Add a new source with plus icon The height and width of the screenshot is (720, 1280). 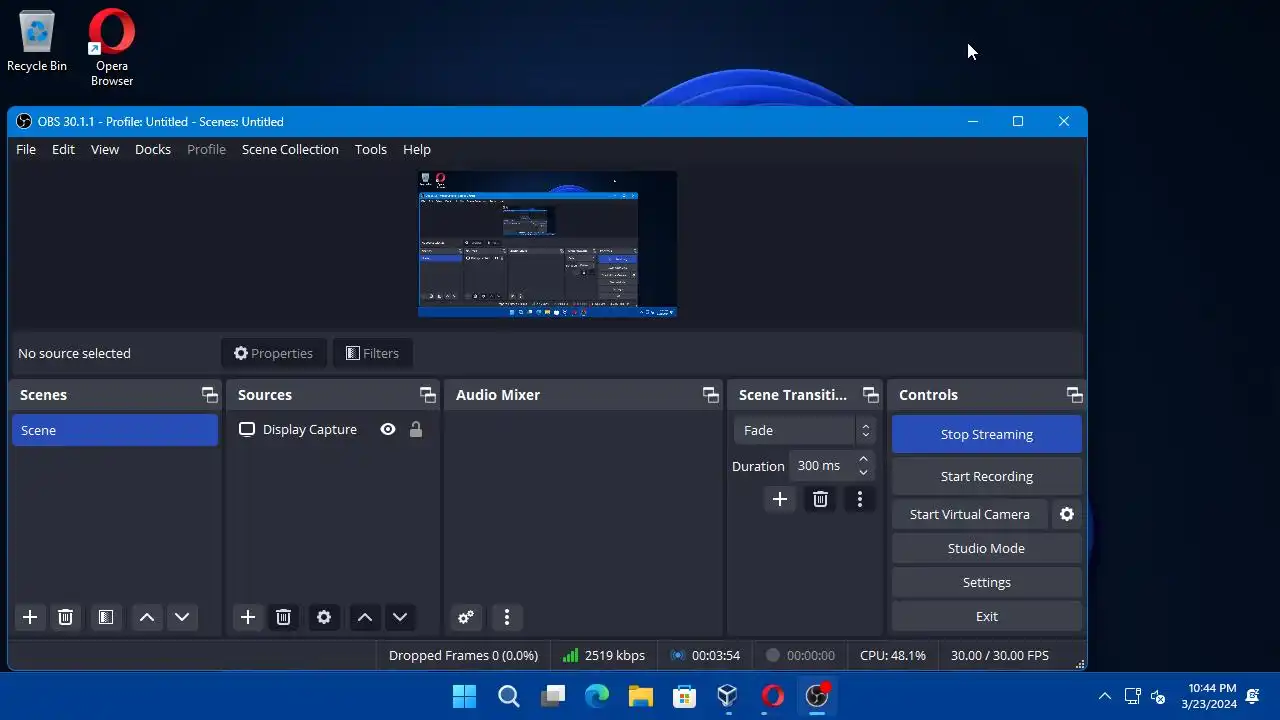[248, 617]
